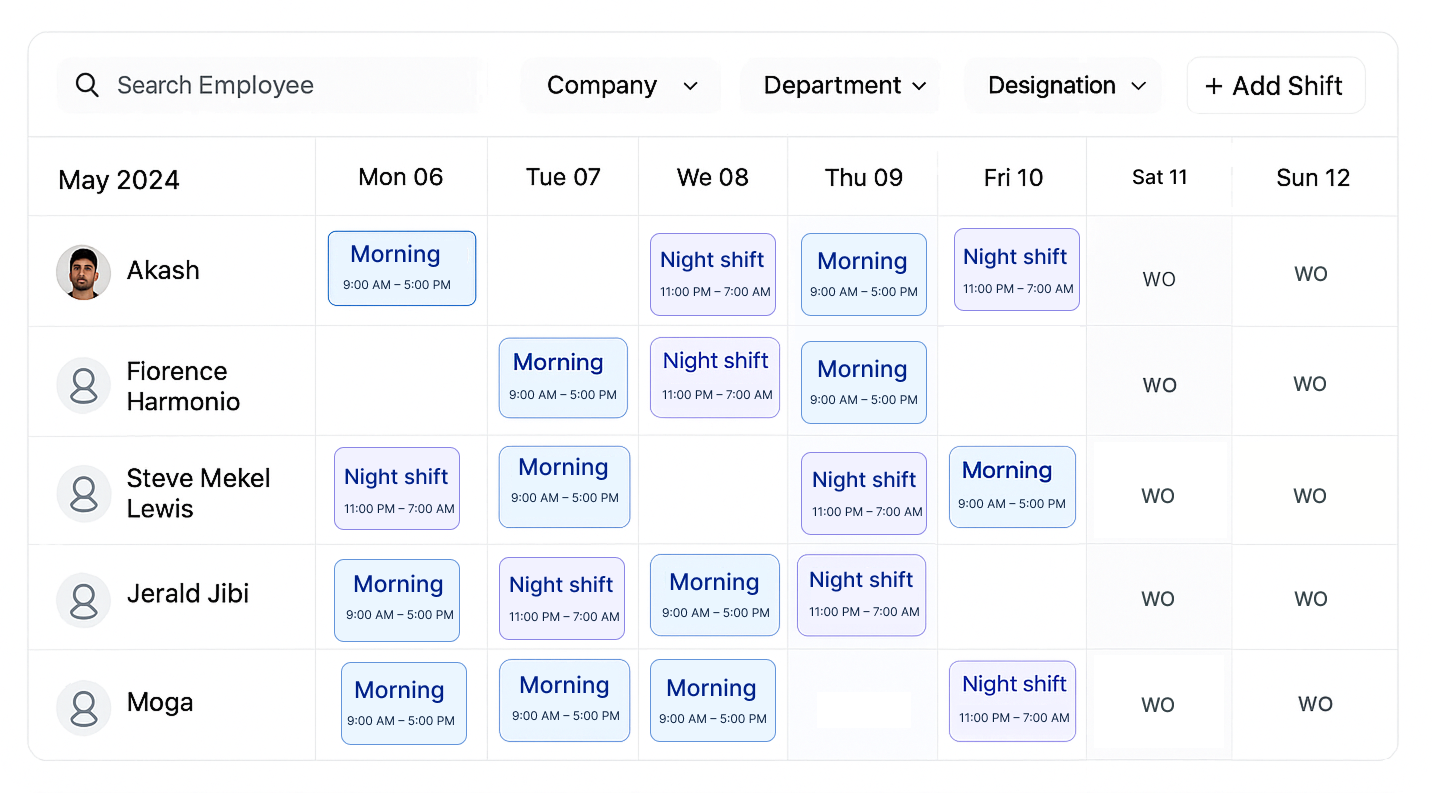
Task: Select Moga's Friday Night shift
Action: (1012, 700)
